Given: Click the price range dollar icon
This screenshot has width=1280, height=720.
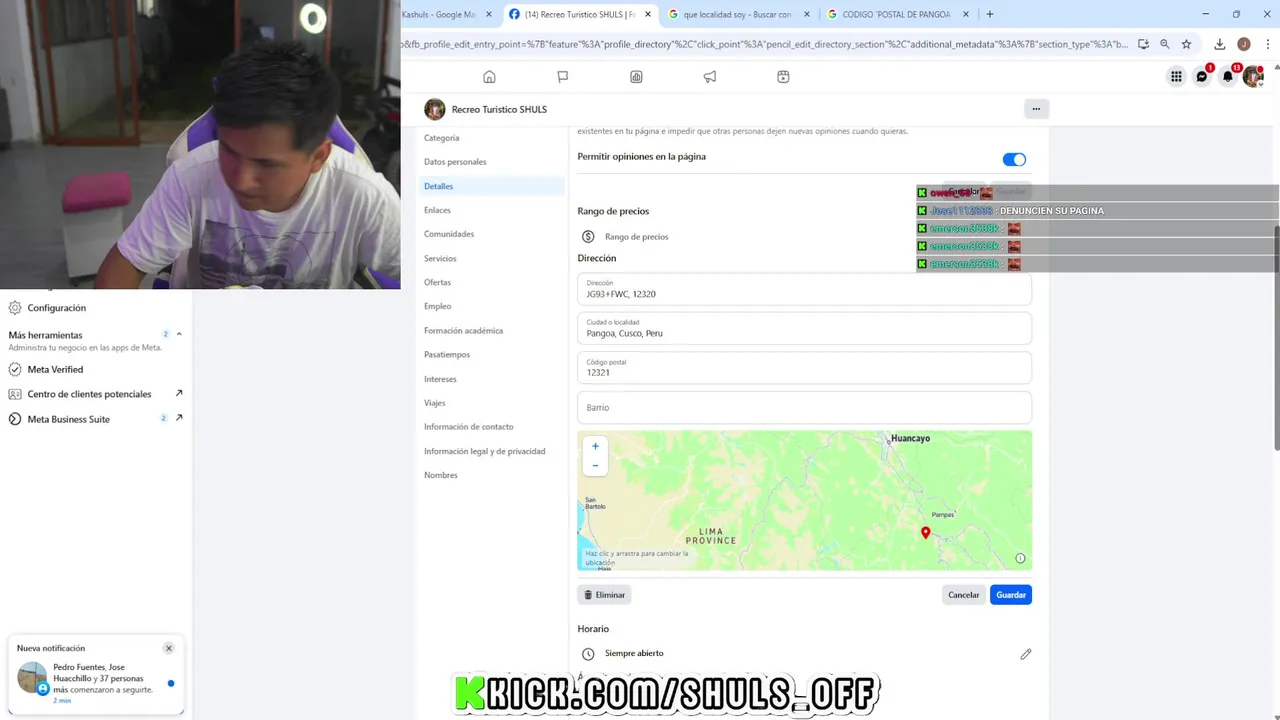Looking at the screenshot, I should (x=588, y=237).
